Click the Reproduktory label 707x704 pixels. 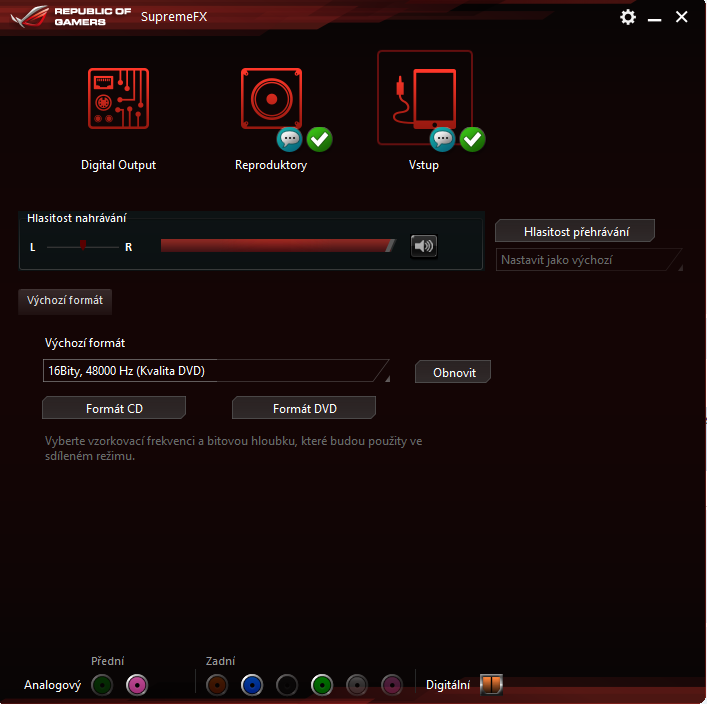pyautogui.click(x=271, y=165)
